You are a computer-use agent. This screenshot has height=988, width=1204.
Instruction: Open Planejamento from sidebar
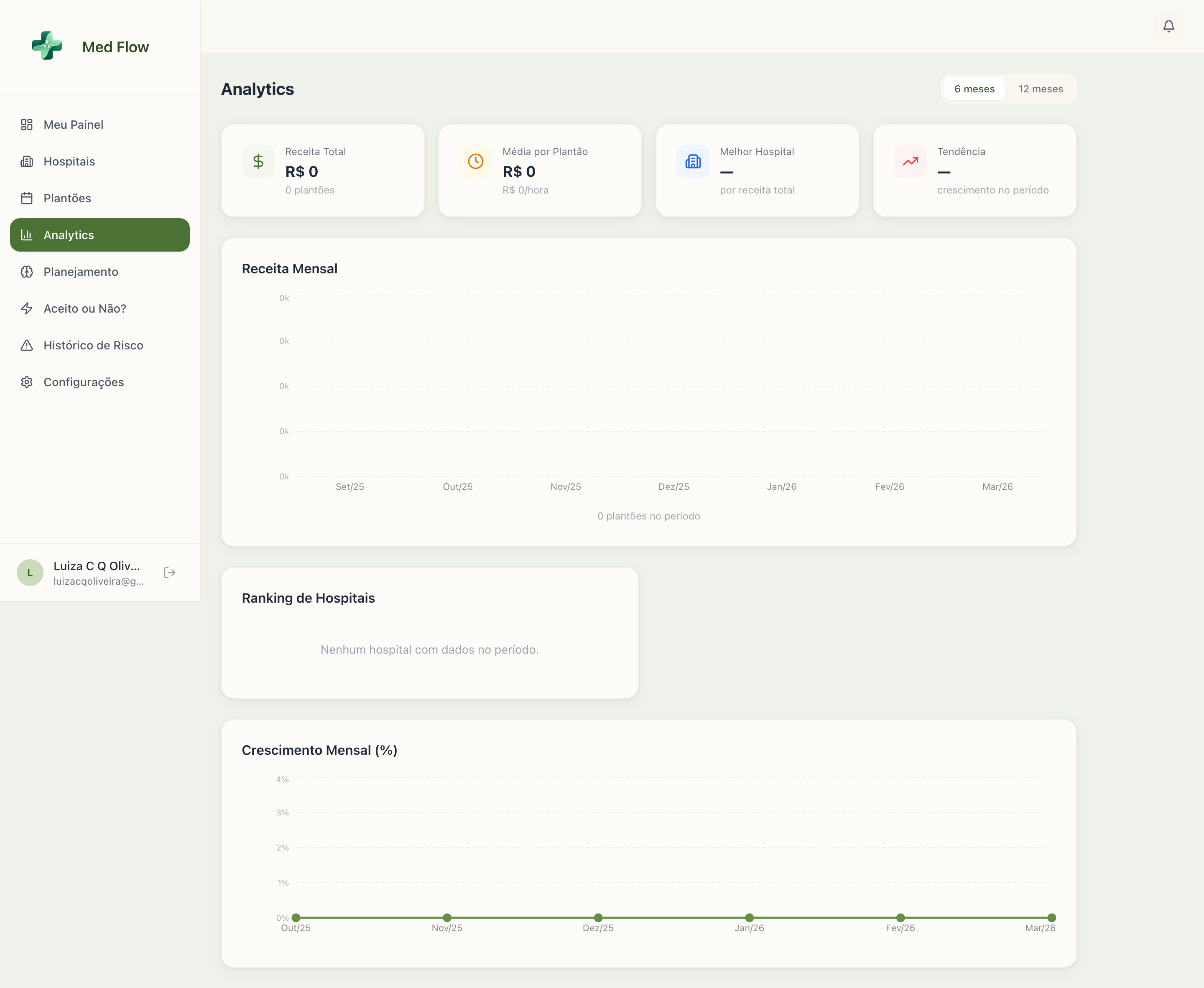pyautogui.click(x=81, y=272)
